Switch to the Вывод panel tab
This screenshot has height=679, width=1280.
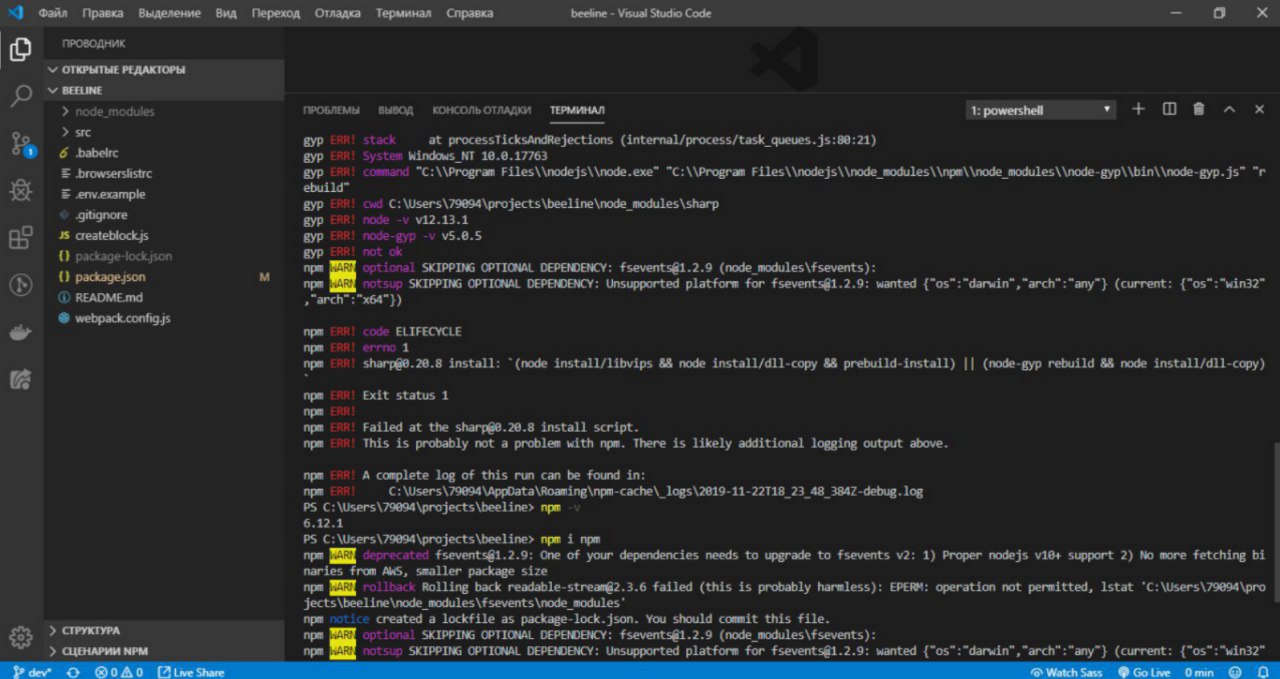(396, 110)
